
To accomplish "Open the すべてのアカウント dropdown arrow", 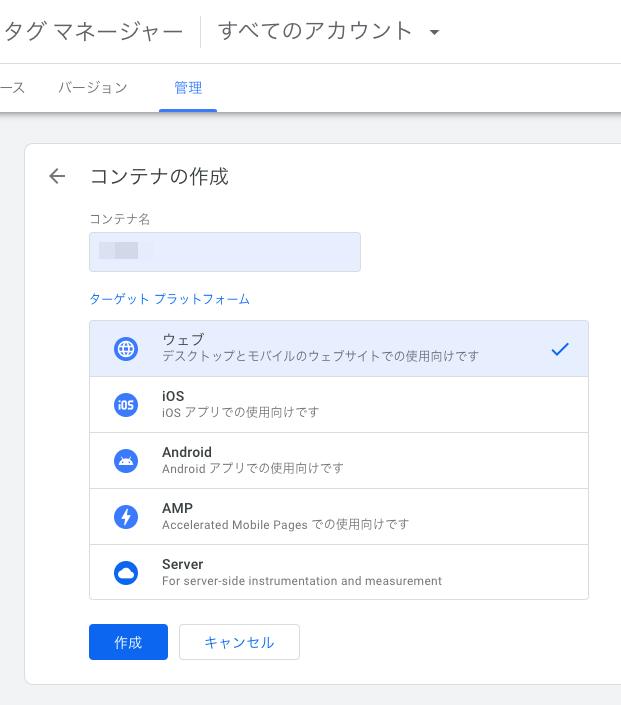I will click(434, 32).
